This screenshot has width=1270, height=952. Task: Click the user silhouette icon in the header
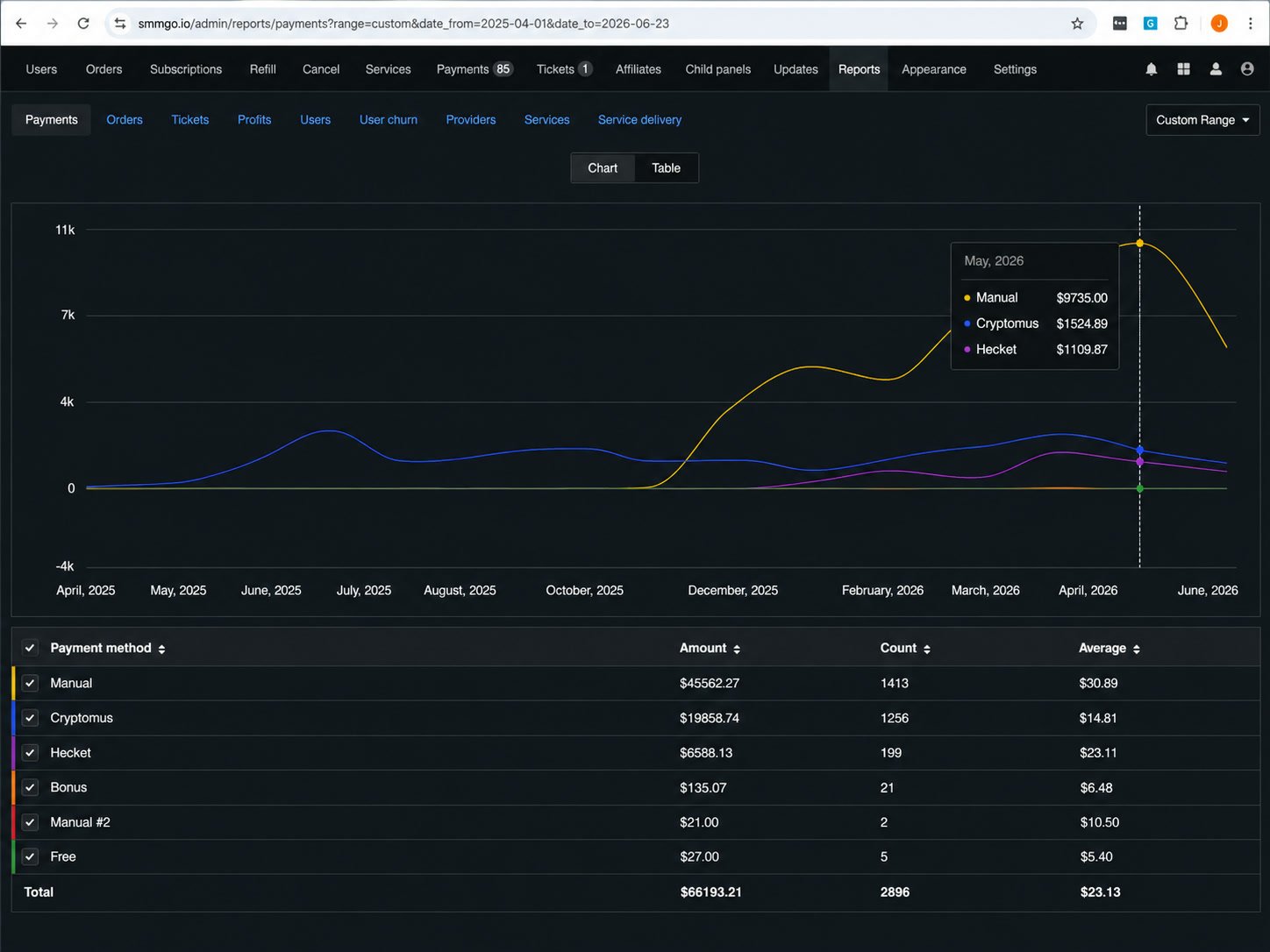pos(1216,69)
